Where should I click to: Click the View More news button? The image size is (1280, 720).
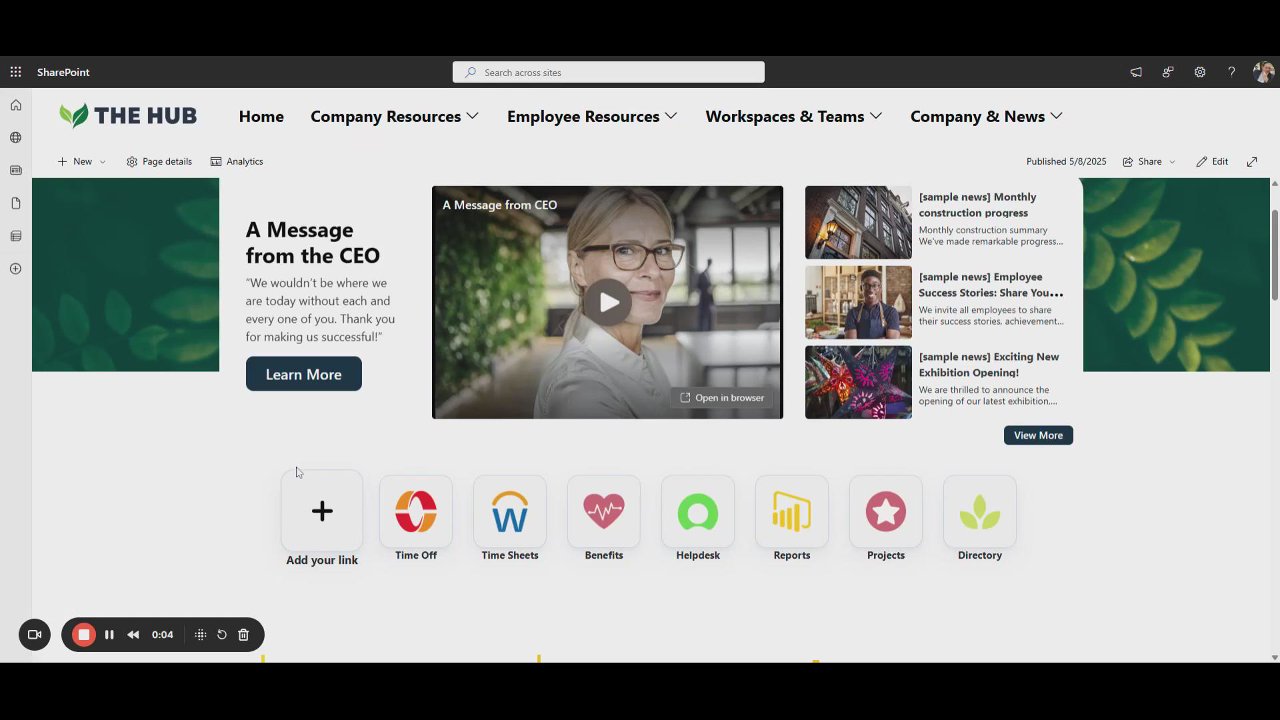click(1038, 435)
